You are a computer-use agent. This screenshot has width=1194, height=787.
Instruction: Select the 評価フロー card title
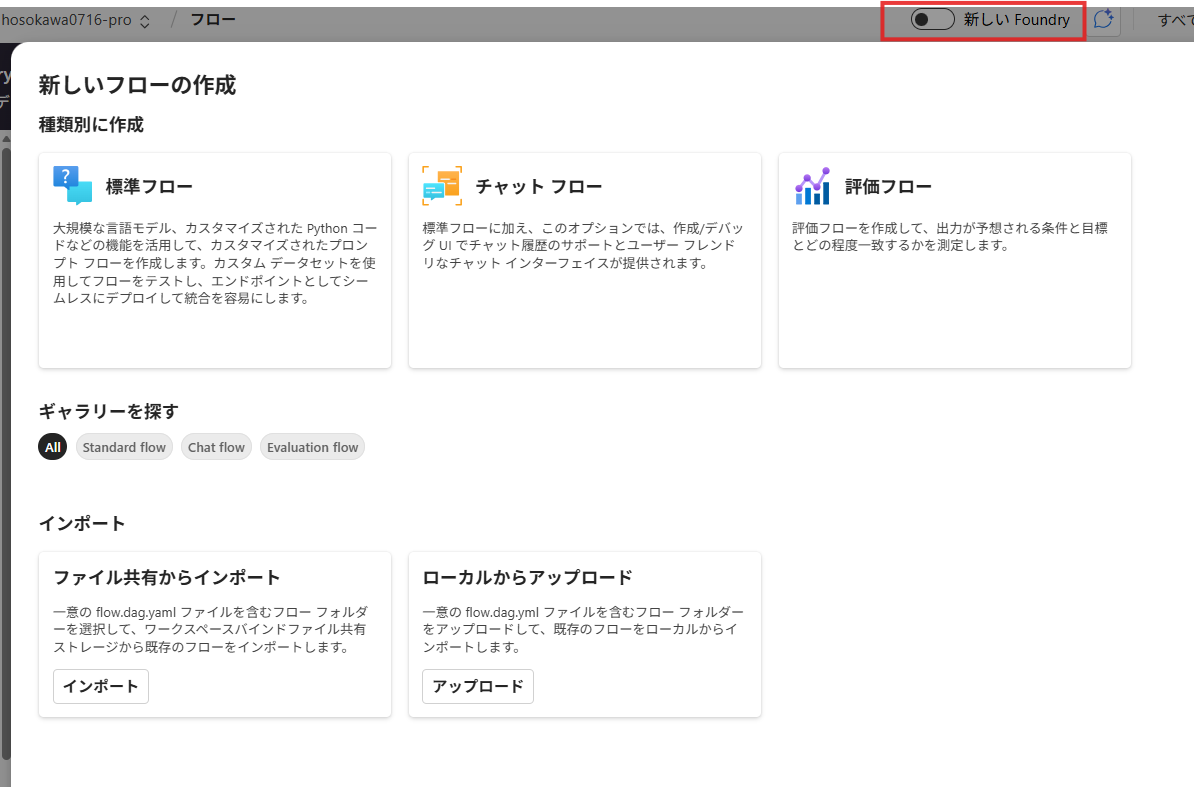coord(889,186)
